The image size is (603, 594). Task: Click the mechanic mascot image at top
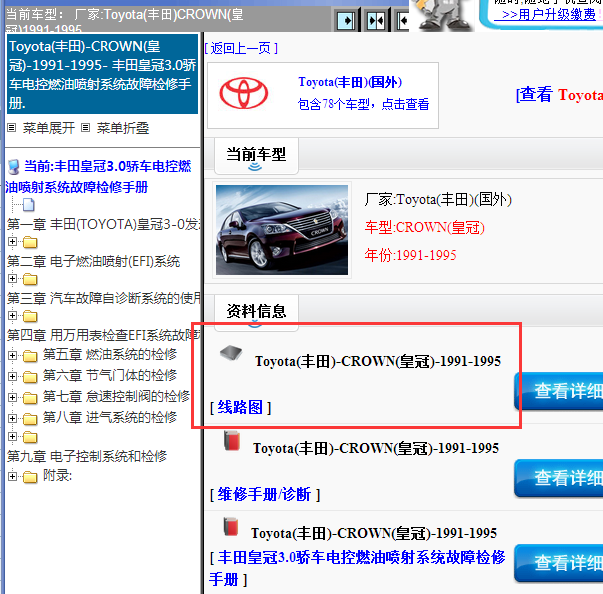pos(442,15)
